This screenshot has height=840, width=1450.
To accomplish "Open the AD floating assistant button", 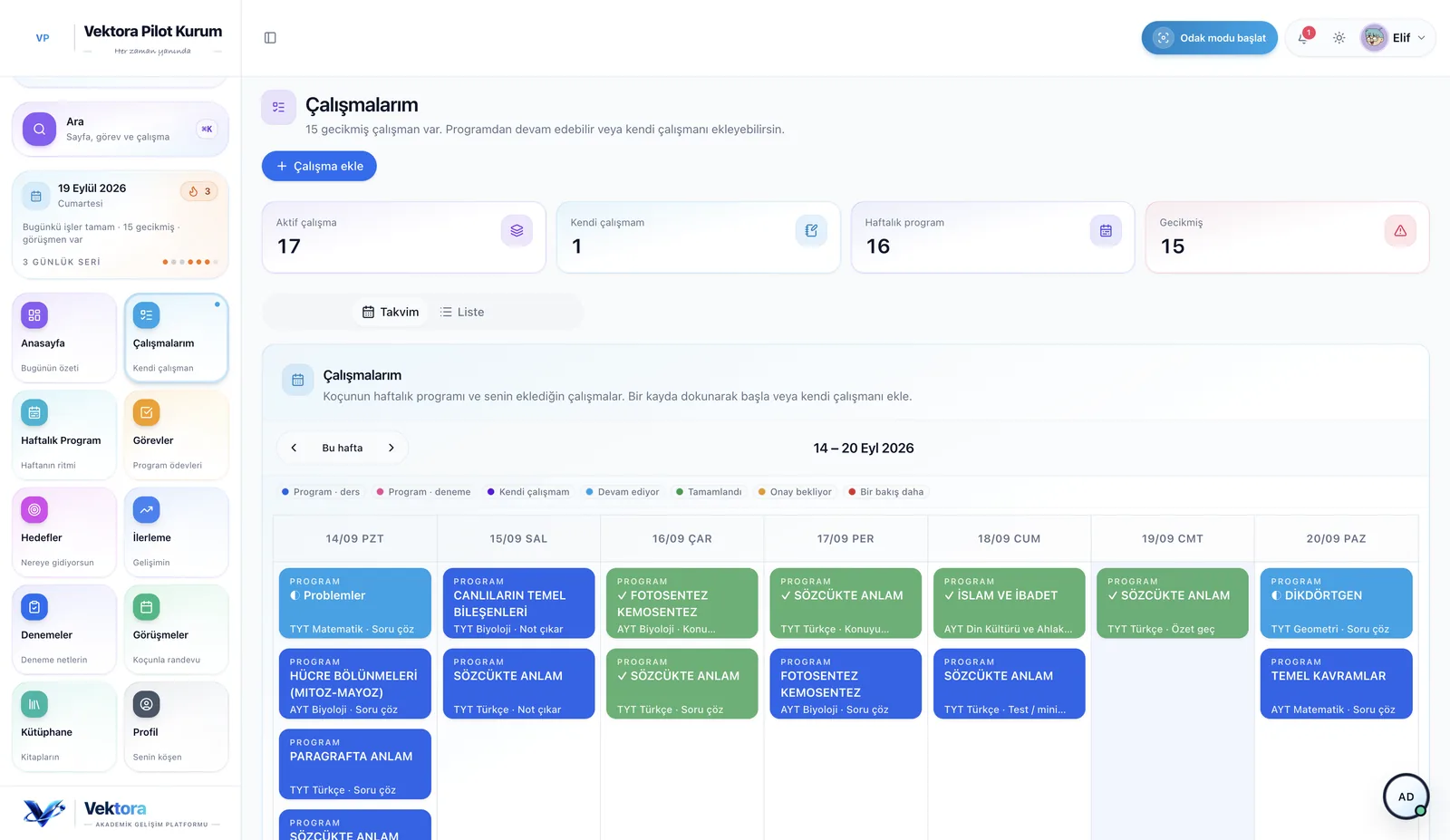I will (1406, 797).
